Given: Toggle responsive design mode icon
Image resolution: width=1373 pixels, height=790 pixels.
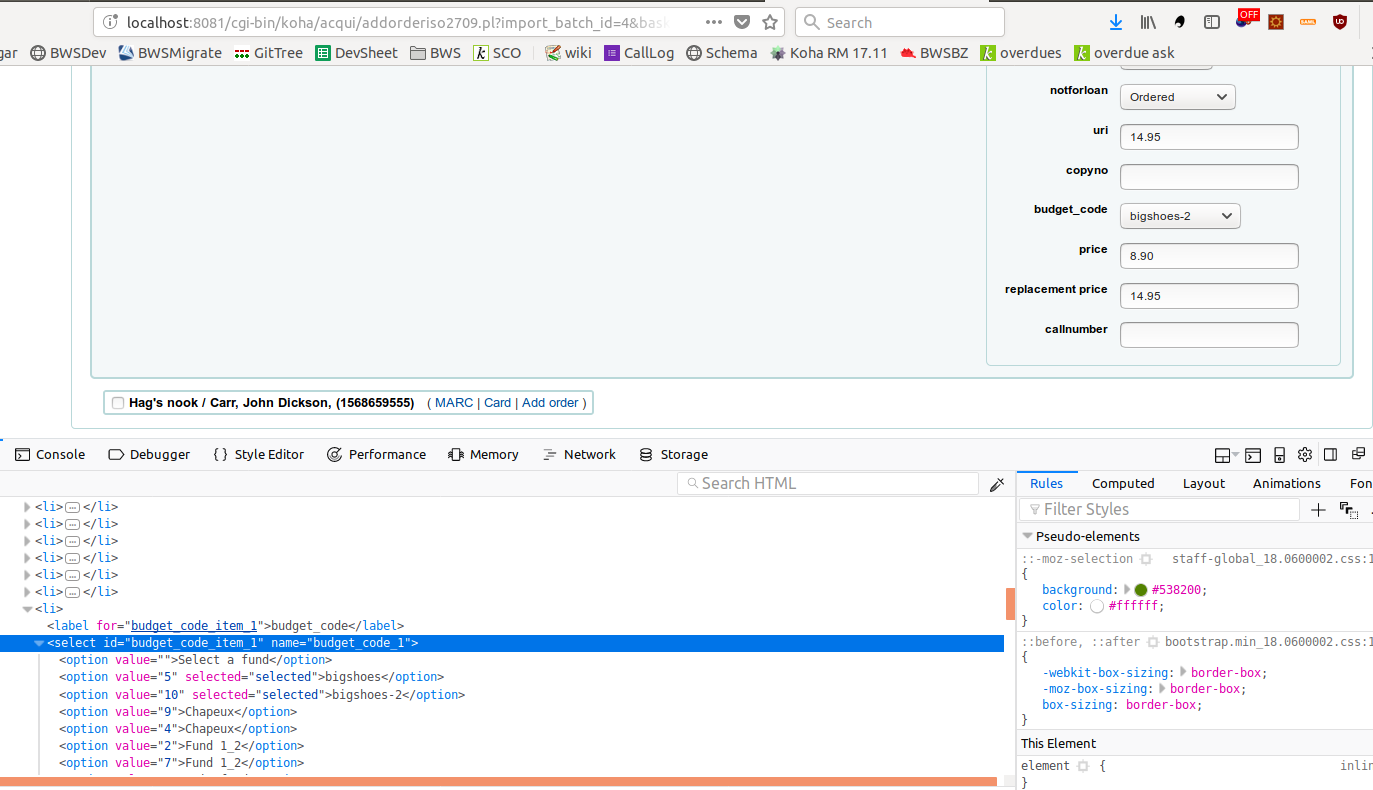Looking at the screenshot, I should 1279,455.
